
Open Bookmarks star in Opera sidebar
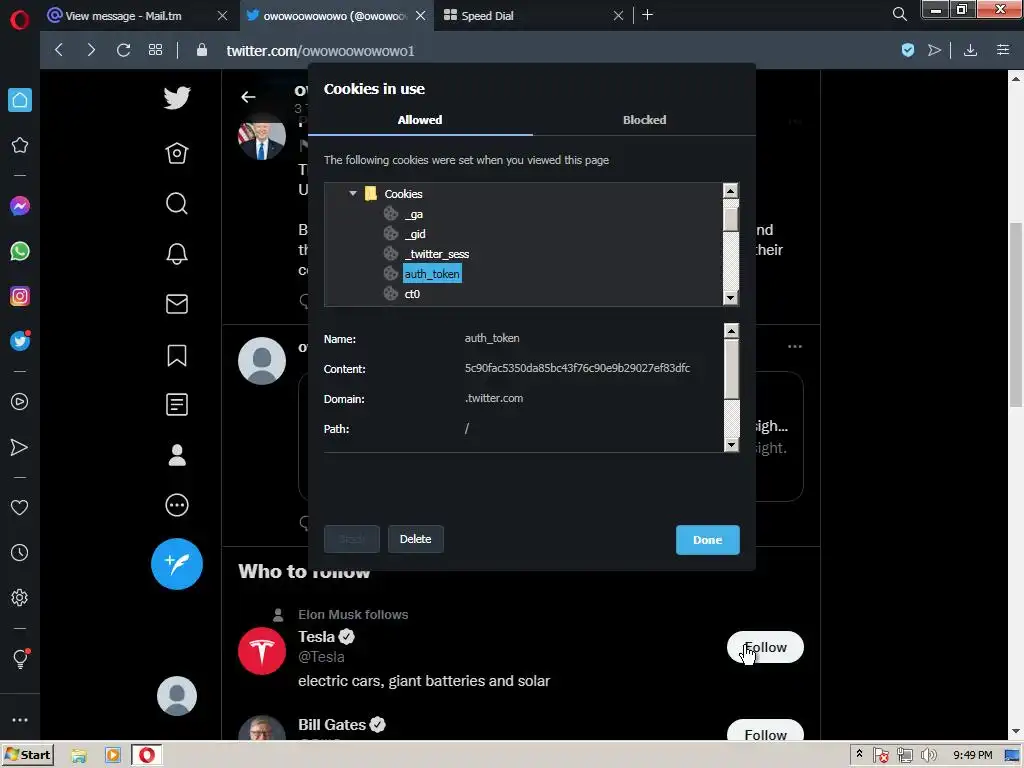(20, 145)
